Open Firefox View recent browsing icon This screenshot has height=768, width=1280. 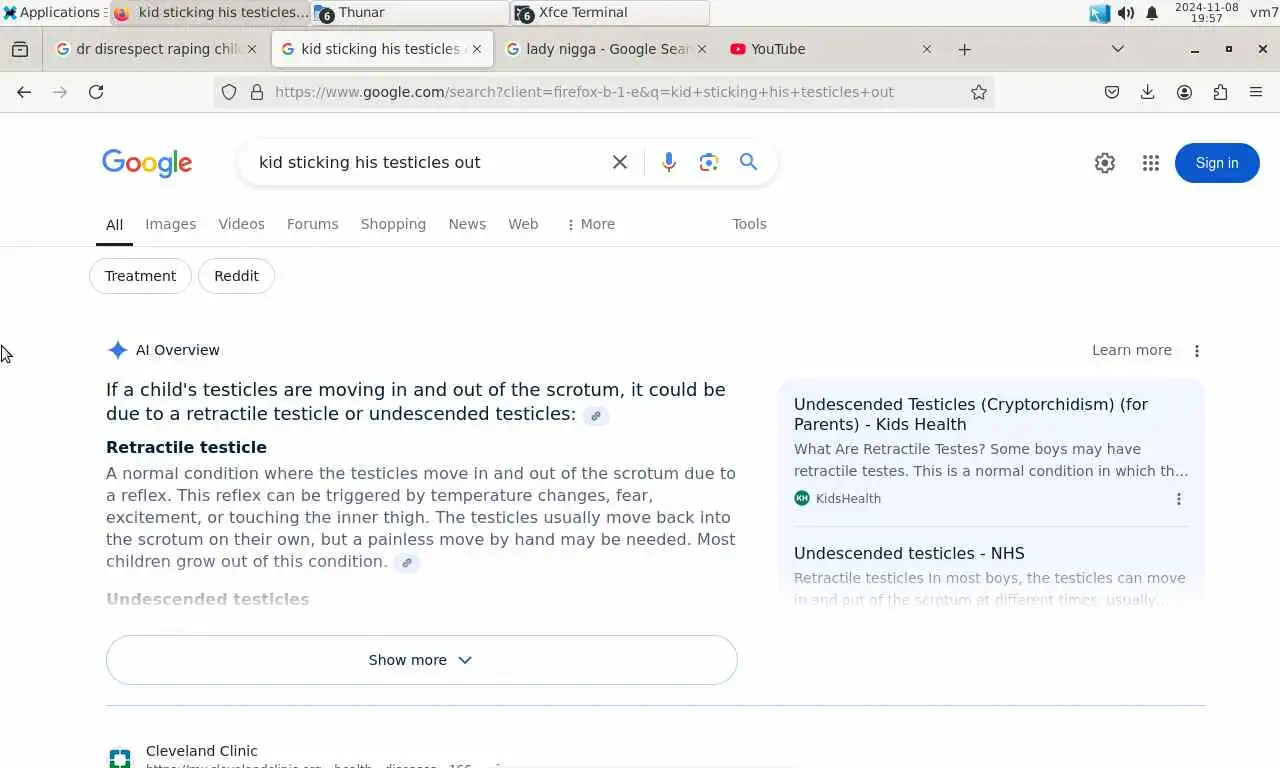coord(20,49)
